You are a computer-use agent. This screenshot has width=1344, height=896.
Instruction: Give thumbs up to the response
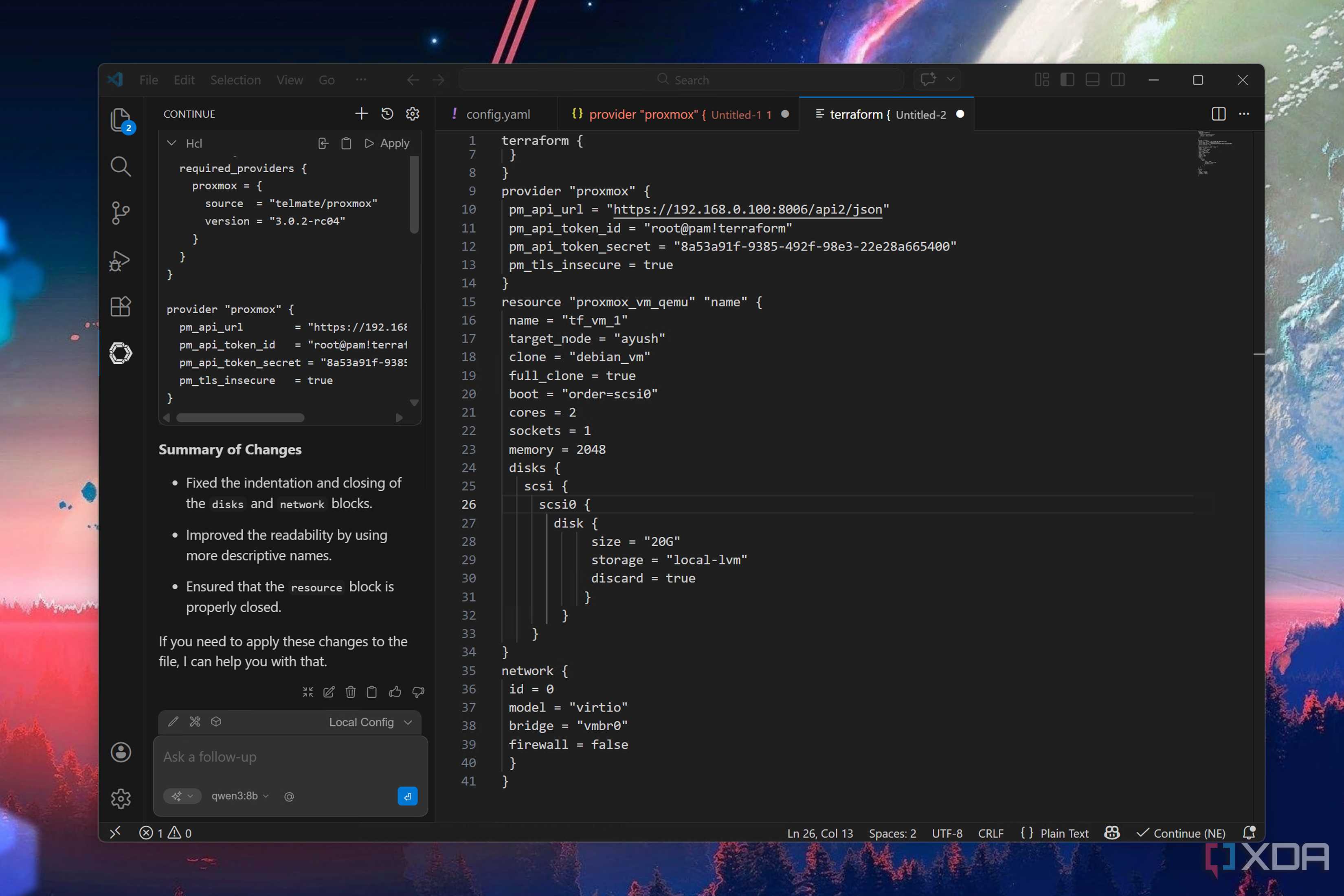395,692
